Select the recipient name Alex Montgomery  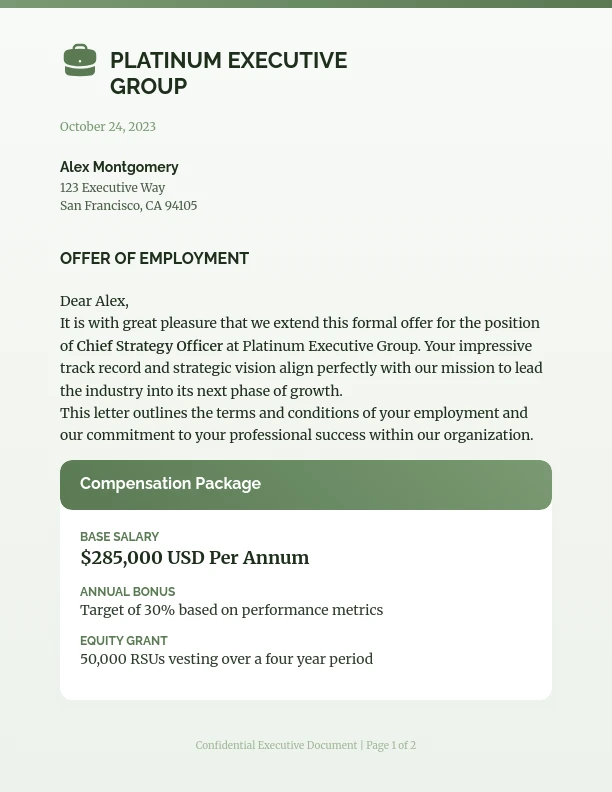(x=119, y=167)
